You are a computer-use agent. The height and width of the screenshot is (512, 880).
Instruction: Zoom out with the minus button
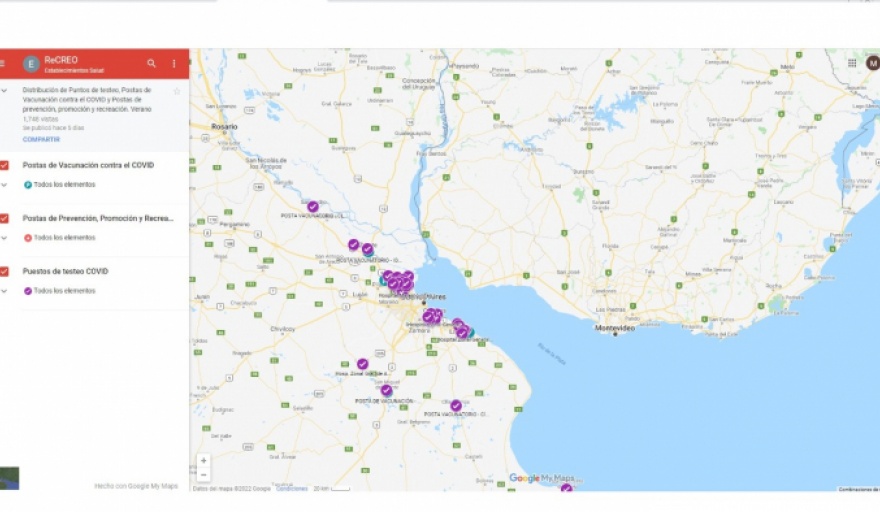(x=204, y=475)
